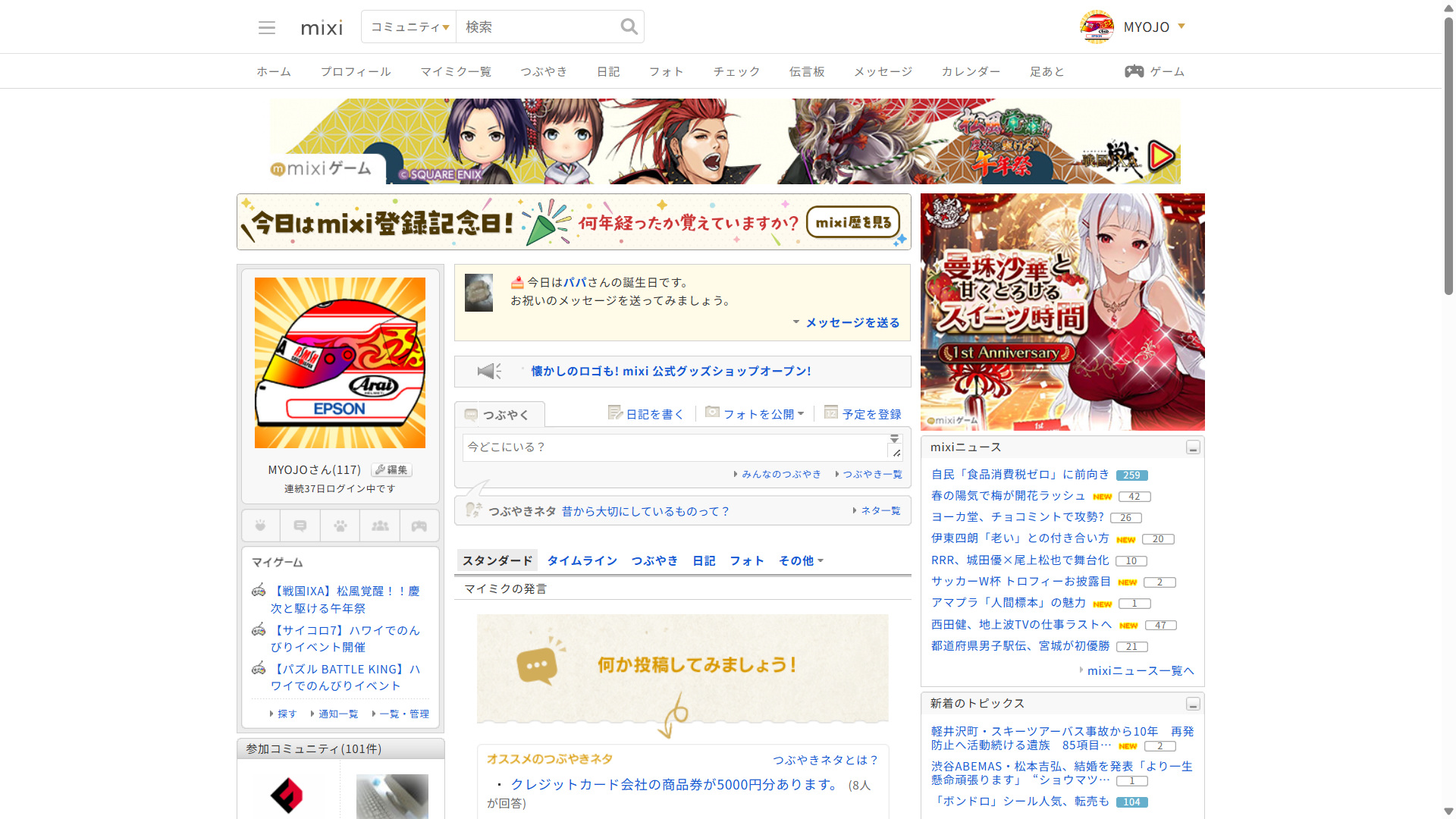Collapse the mixiニュース panel
The width and height of the screenshot is (1456, 819).
[x=1193, y=447]
